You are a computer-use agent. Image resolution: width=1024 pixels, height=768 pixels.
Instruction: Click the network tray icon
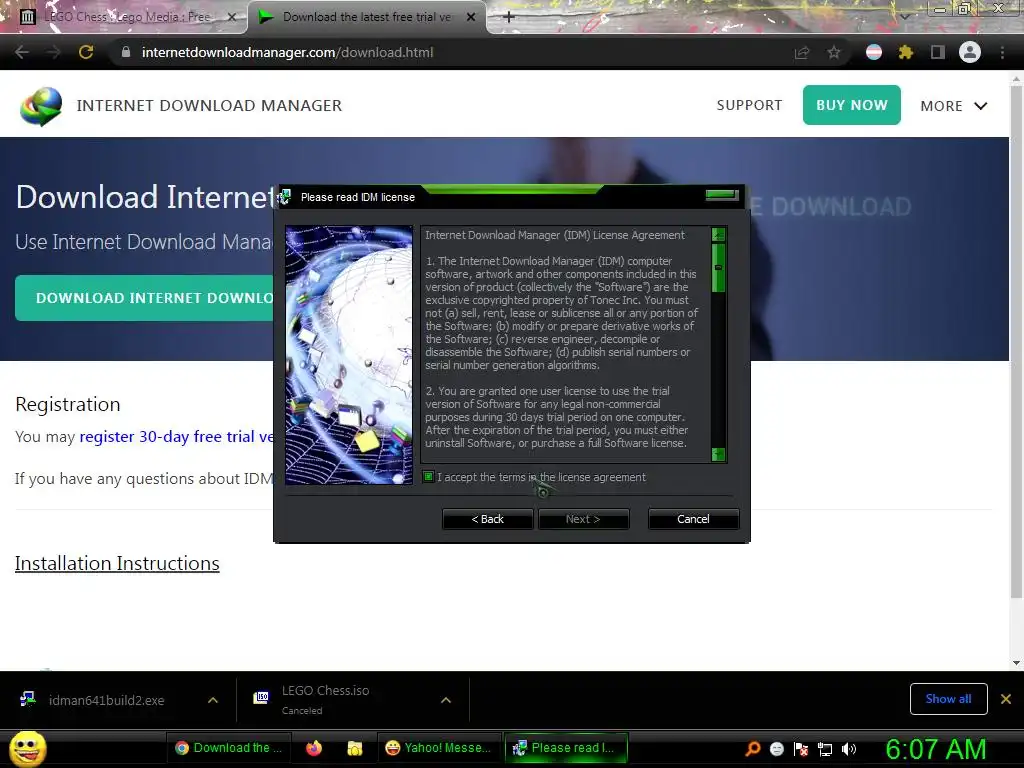pos(825,749)
